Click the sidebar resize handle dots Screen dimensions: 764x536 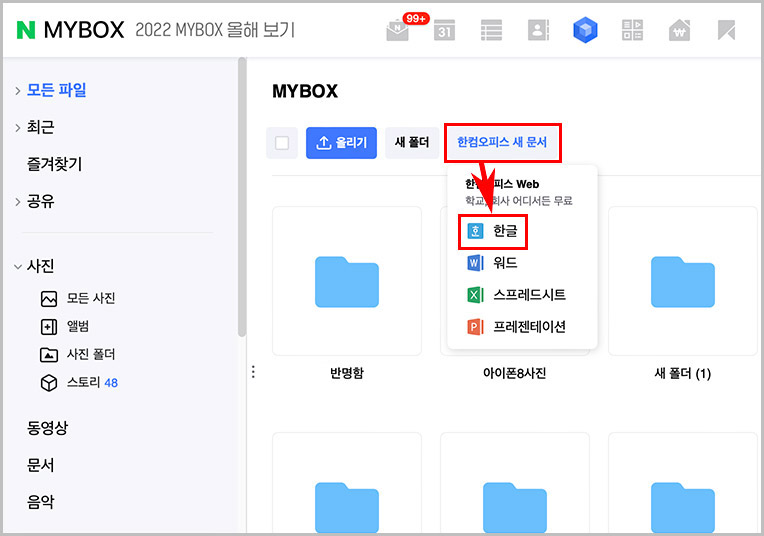tap(253, 372)
